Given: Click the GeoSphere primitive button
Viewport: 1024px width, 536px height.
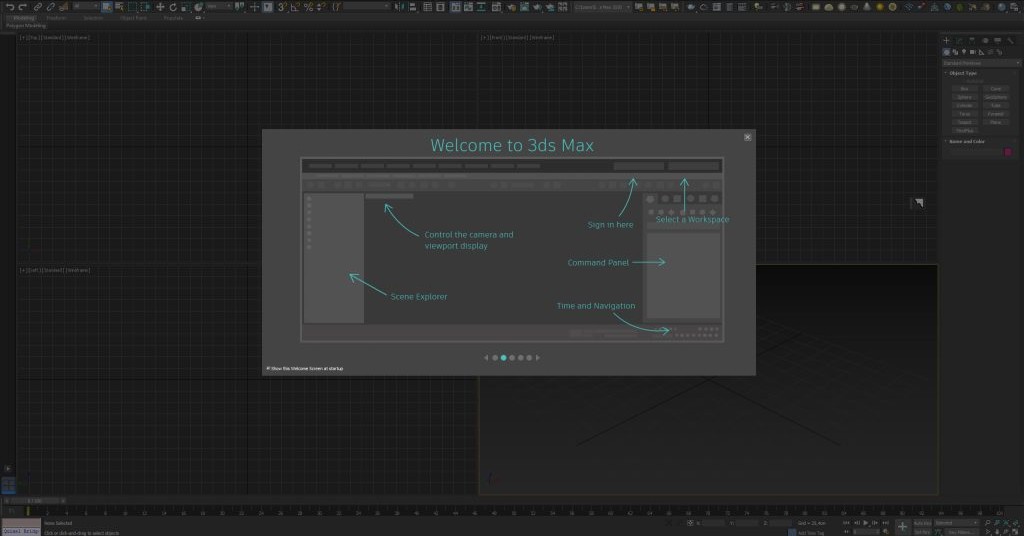Looking at the screenshot, I should tap(995, 97).
